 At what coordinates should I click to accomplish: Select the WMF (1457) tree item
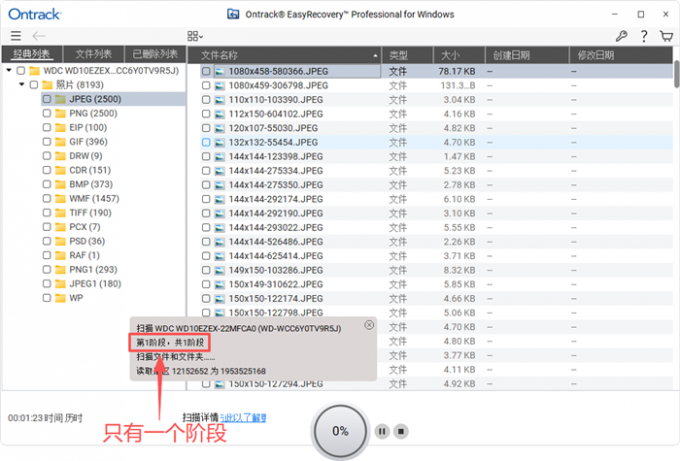pyautogui.click(x=94, y=199)
